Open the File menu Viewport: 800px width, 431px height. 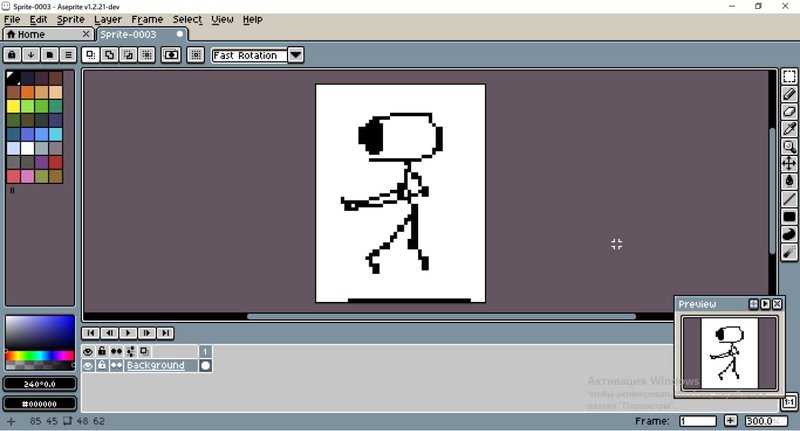tap(12, 19)
